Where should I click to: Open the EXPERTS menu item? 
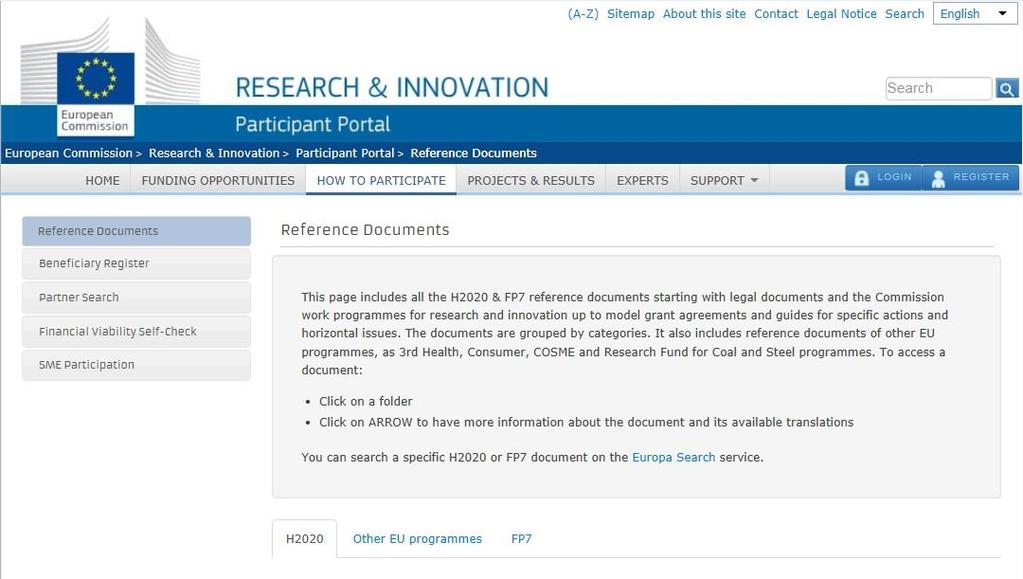[643, 180]
